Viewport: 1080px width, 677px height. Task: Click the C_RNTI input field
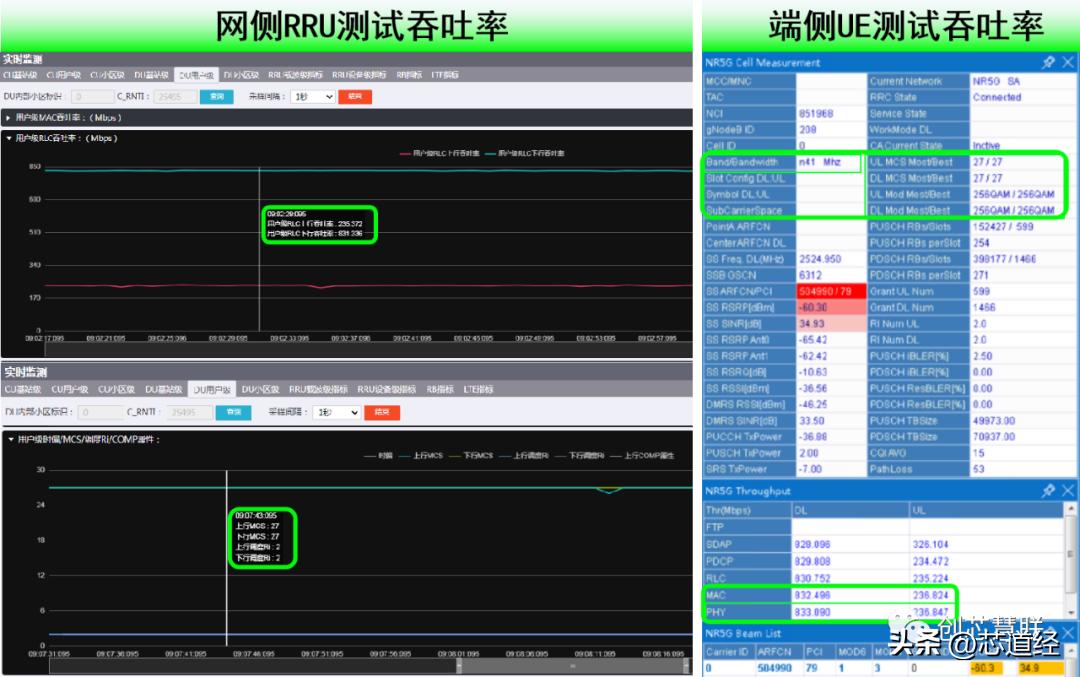pos(172,97)
